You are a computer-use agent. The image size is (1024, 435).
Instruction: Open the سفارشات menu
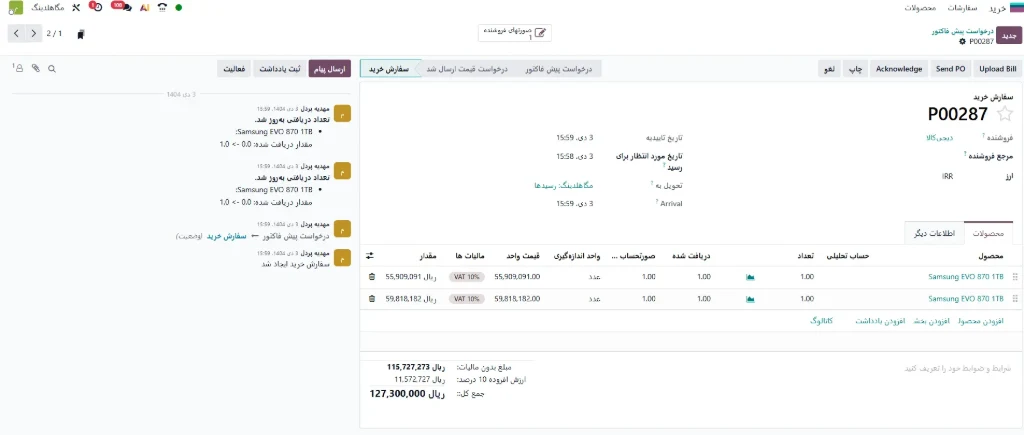click(962, 8)
